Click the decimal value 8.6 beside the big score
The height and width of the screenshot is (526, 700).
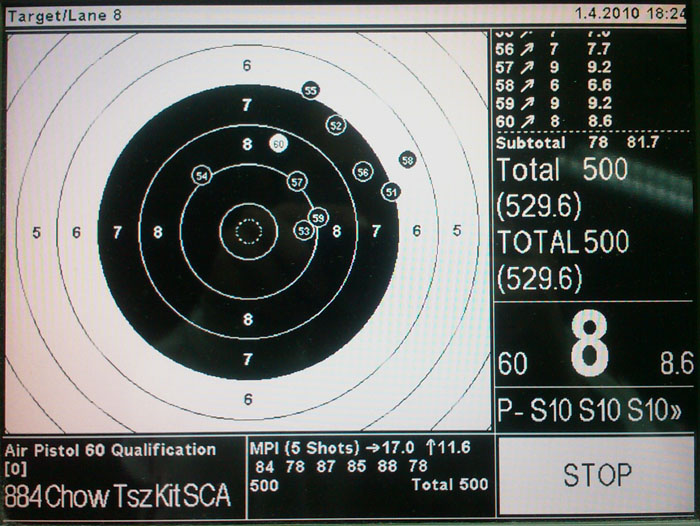click(676, 363)
